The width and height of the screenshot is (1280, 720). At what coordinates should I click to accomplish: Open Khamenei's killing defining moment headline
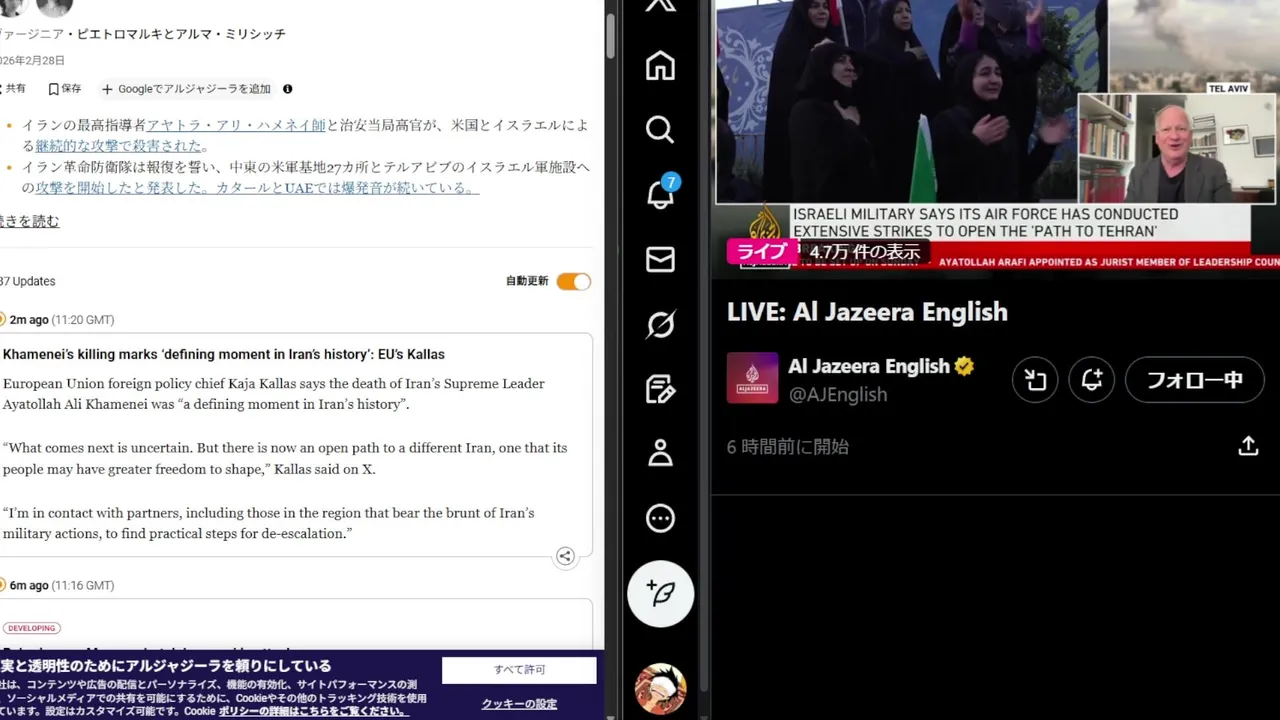tap(224, 354)
